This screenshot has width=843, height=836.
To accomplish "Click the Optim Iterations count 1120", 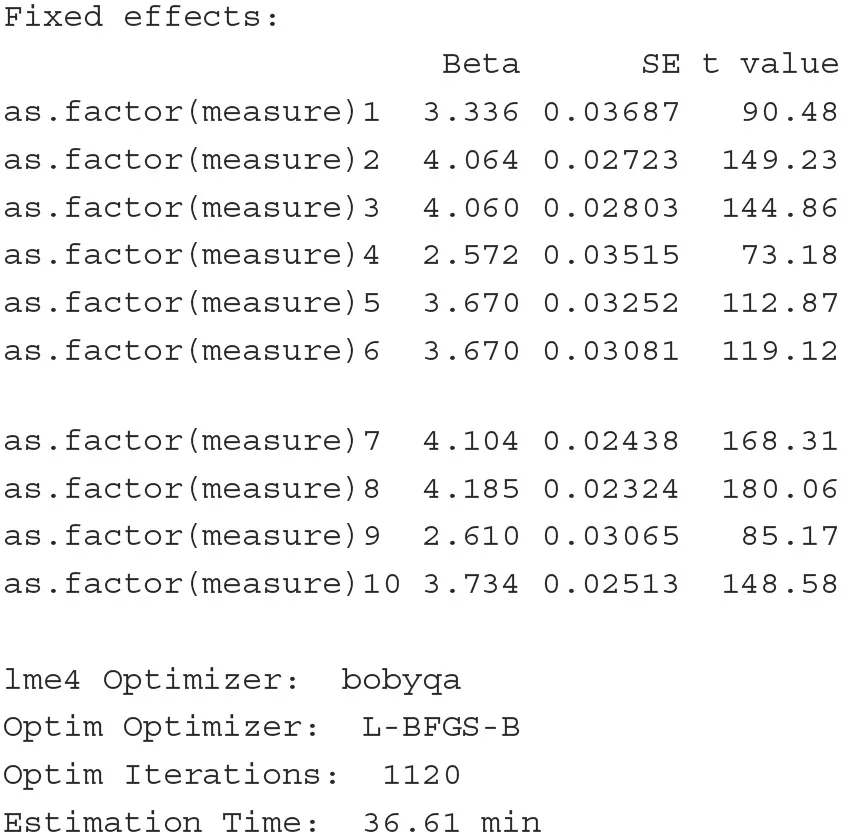I will (421, 775).
